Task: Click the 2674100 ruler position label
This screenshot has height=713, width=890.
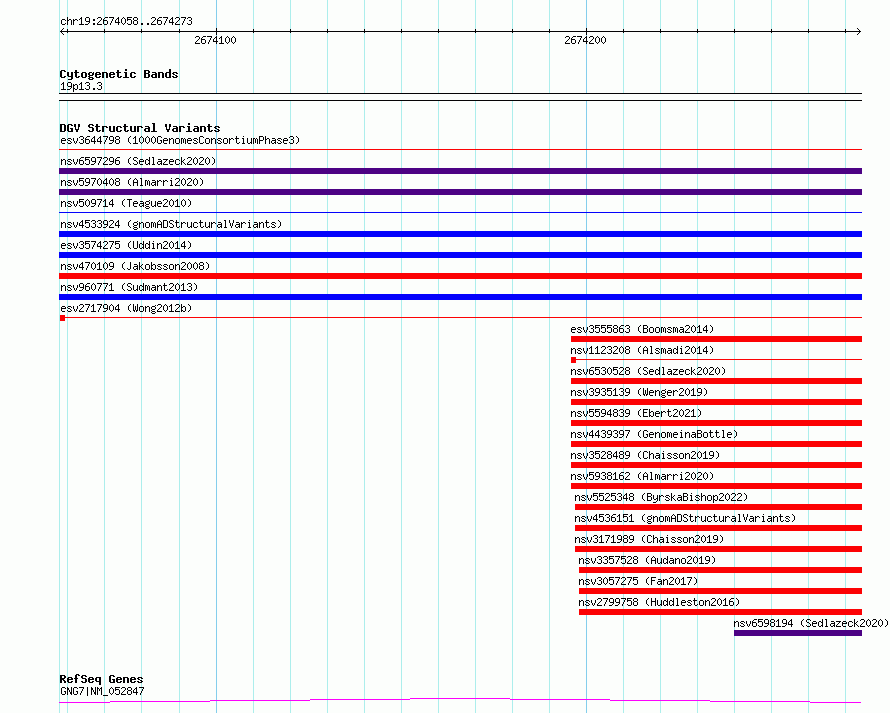Action: (215, 40)
